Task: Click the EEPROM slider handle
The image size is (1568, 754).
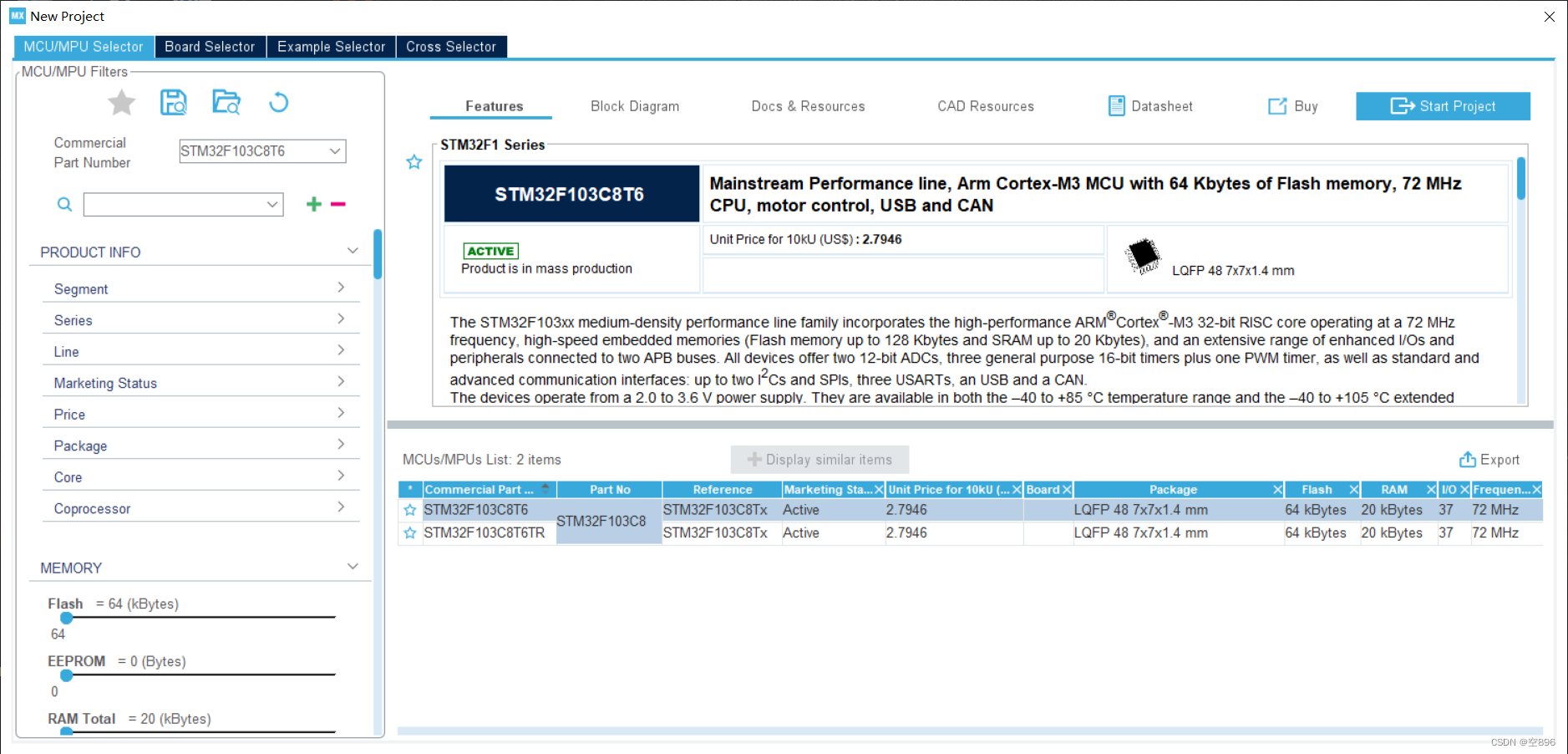Action: [x=67, y=675]
